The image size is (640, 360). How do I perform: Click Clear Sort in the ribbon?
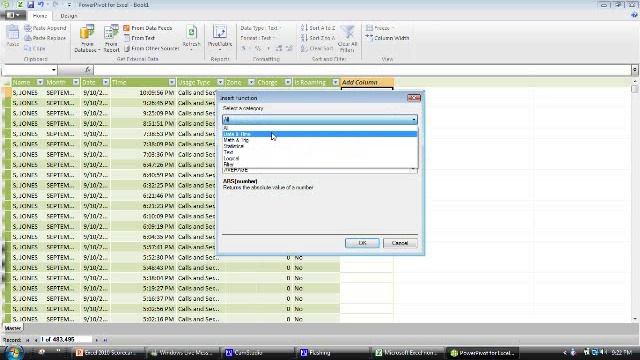(x=317, y=48)
